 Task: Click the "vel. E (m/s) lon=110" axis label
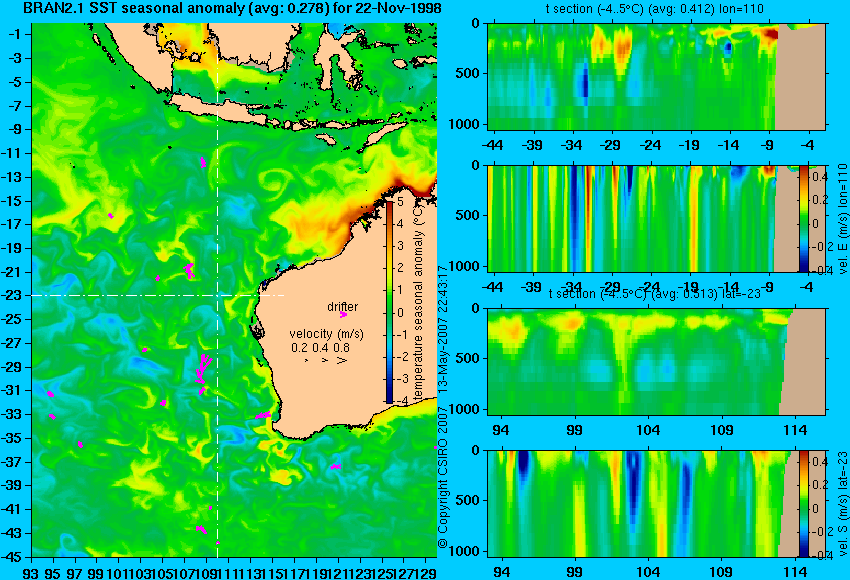click(x=842, y=218)
